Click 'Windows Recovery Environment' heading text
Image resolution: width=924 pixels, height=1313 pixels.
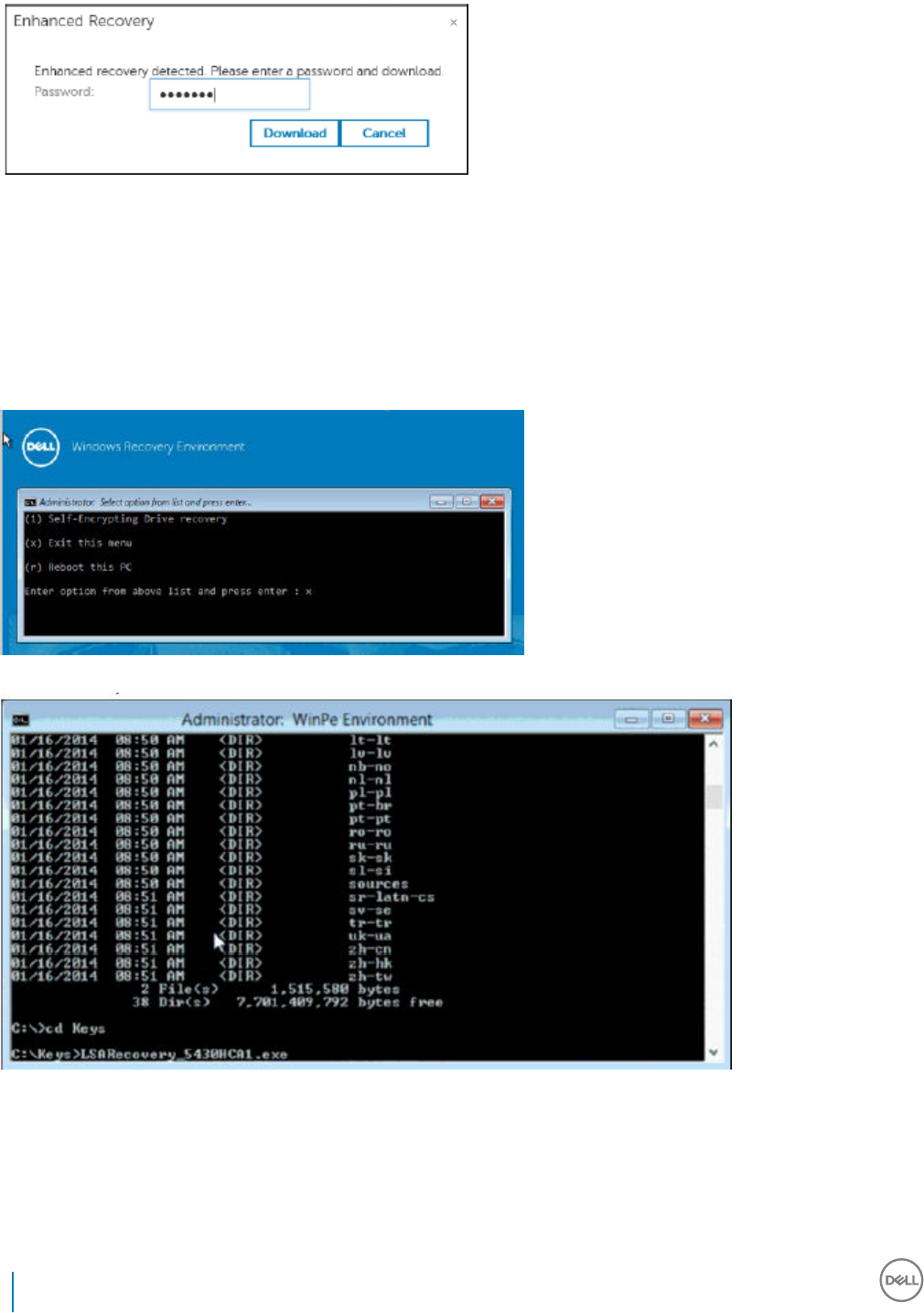(x=158, y=447)
